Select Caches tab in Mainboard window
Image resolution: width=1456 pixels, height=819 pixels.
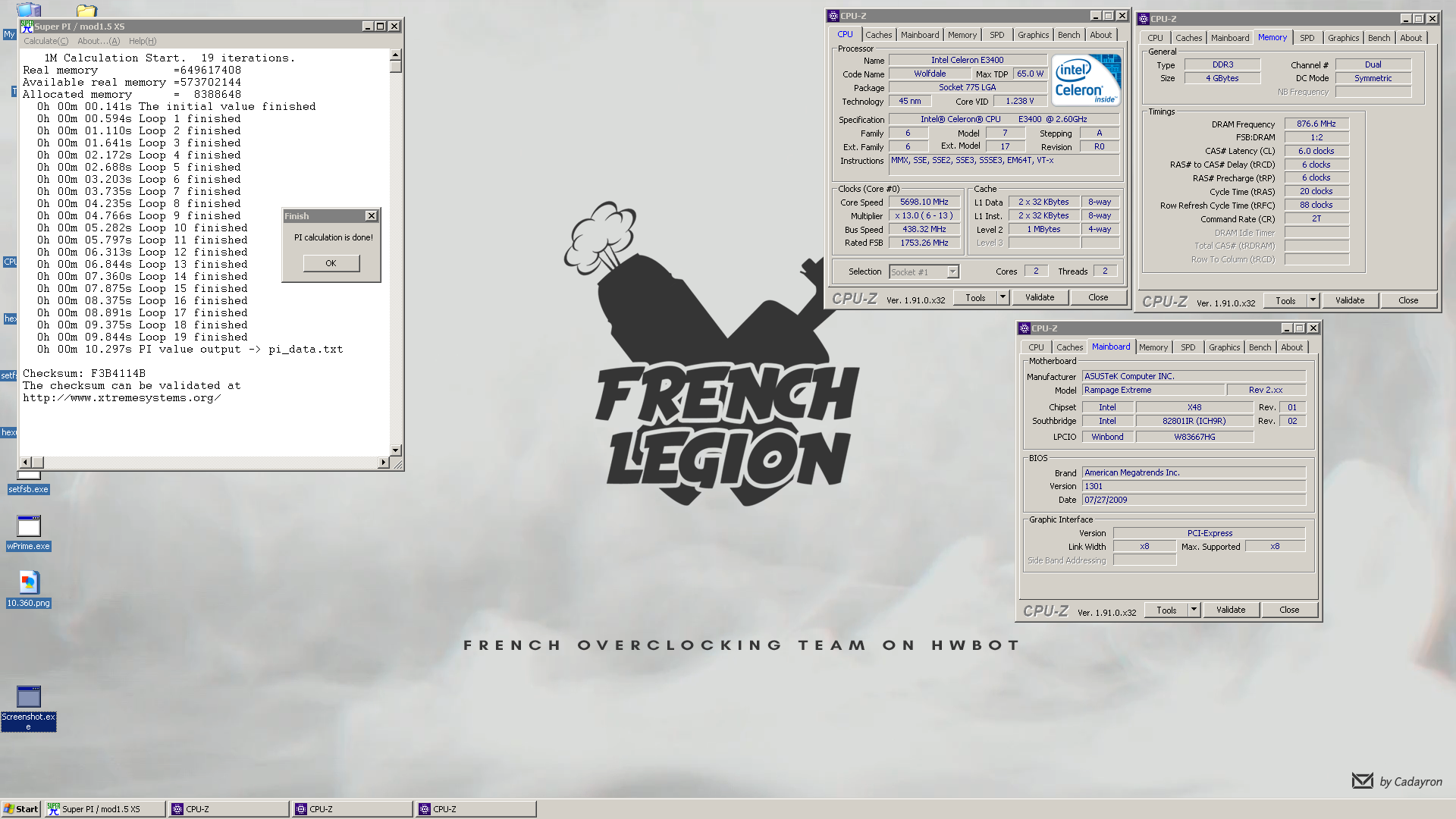coord(1069,347)
